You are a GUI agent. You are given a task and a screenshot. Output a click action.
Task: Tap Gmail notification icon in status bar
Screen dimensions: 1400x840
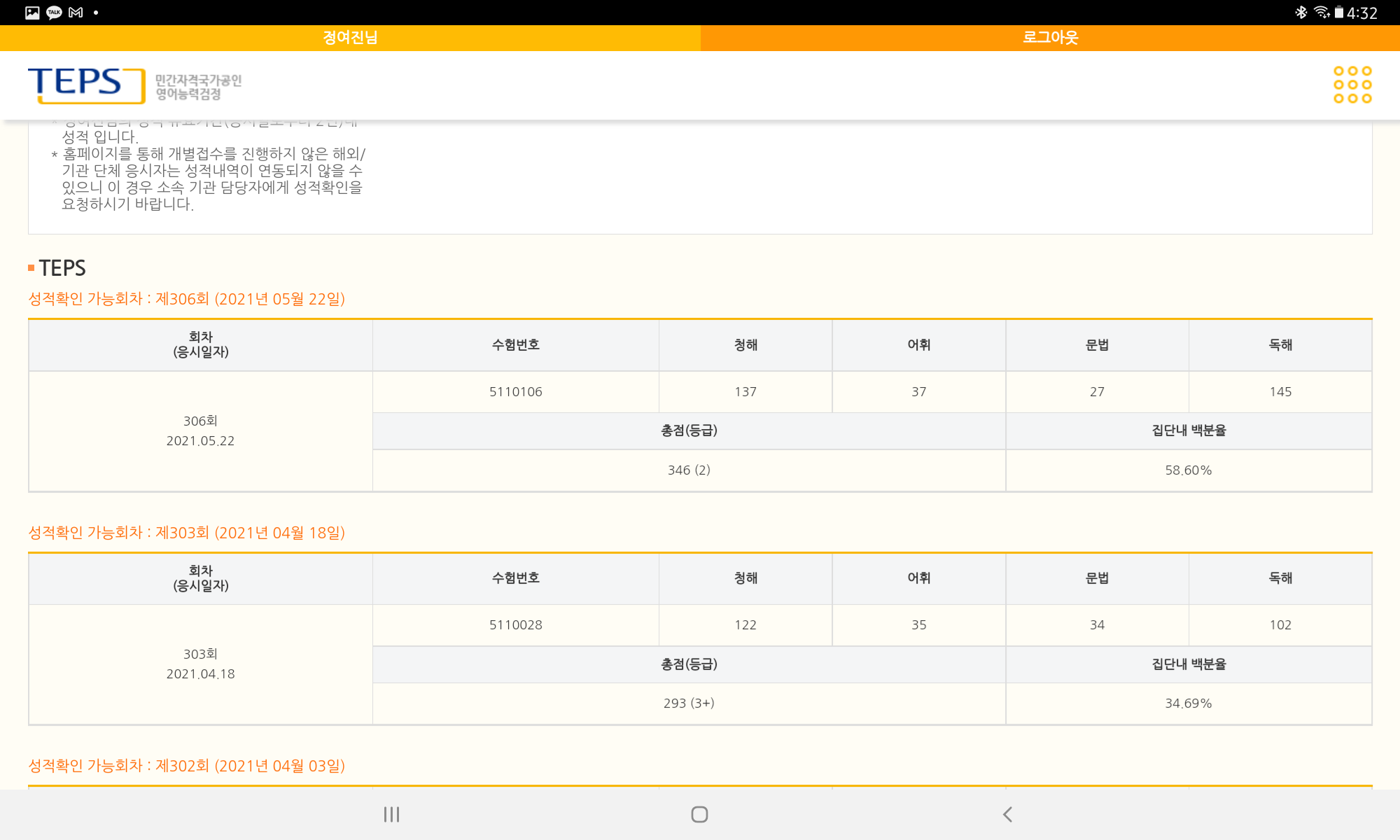click(x=76, y=13)
